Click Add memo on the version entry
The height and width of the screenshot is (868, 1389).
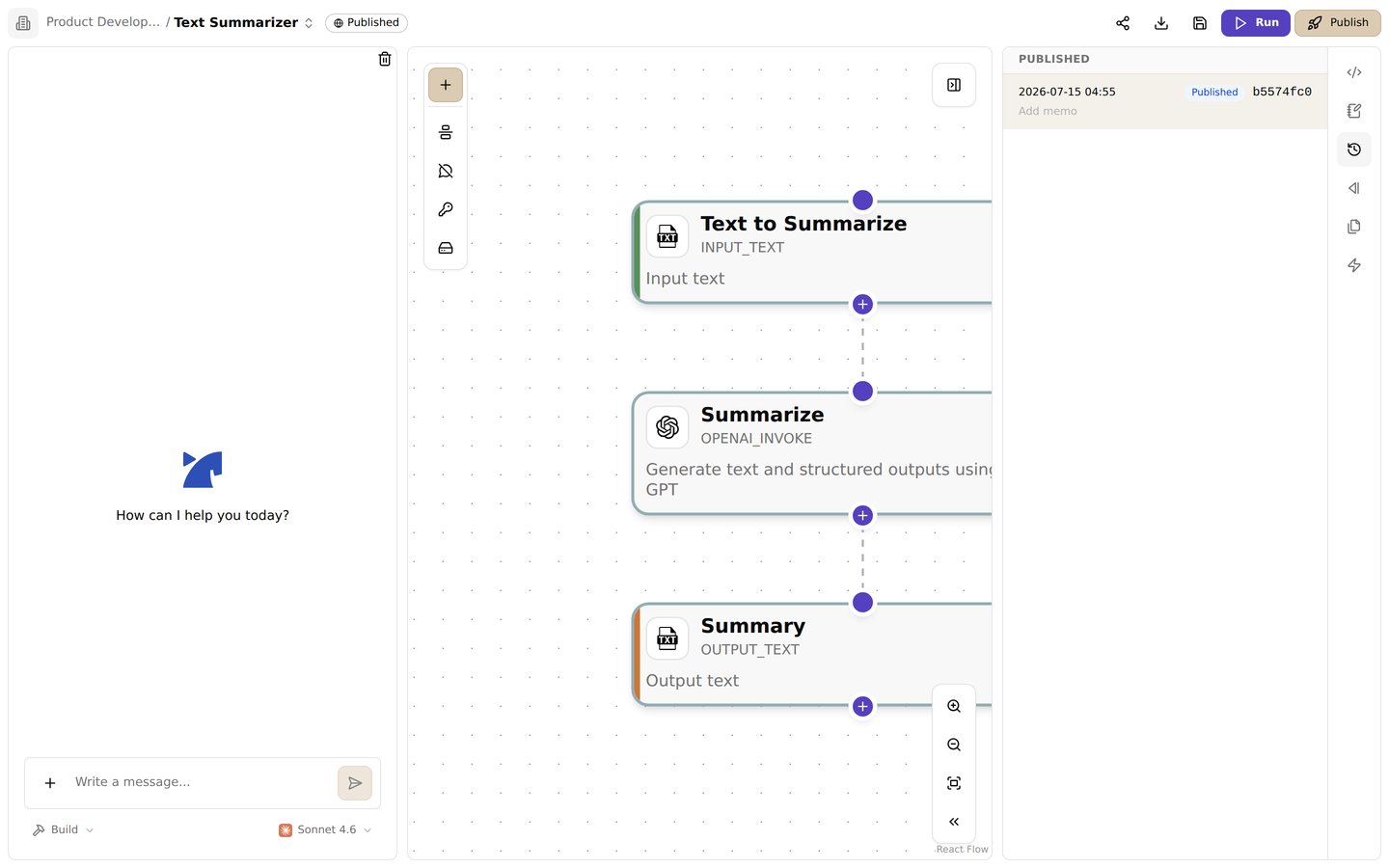(x=1048, y=112)
